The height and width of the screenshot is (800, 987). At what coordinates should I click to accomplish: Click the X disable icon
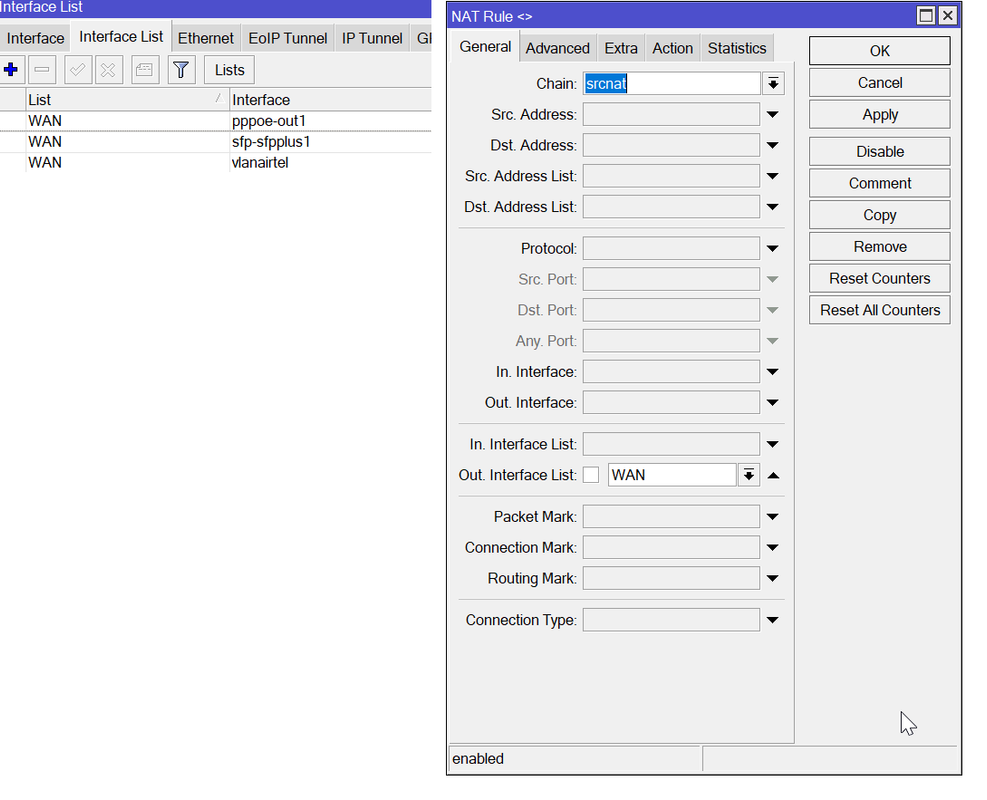pyautogui.click(x=109, y=70)
